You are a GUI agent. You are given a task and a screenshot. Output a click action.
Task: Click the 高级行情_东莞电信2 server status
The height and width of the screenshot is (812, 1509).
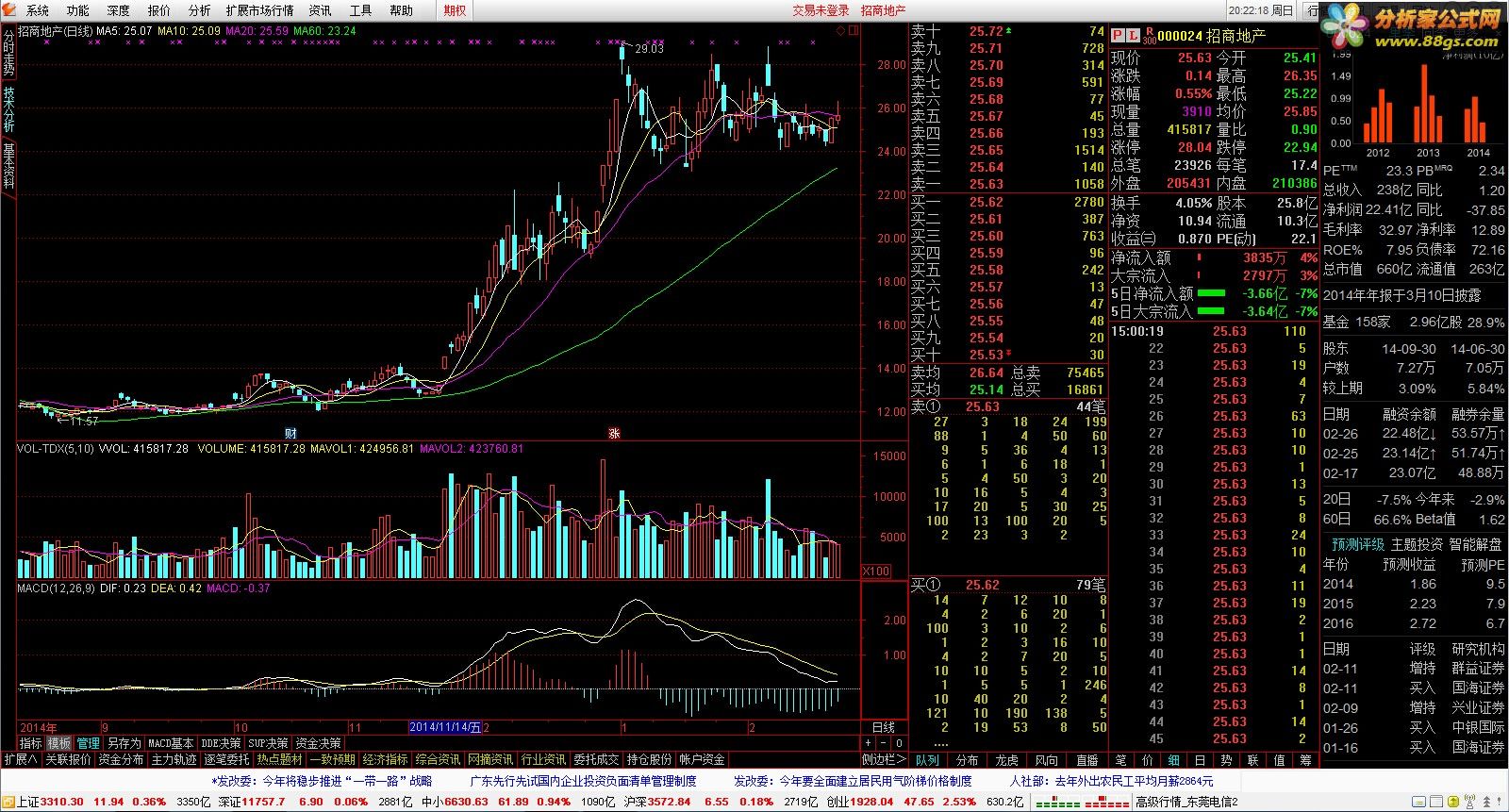coord(1186,802)
